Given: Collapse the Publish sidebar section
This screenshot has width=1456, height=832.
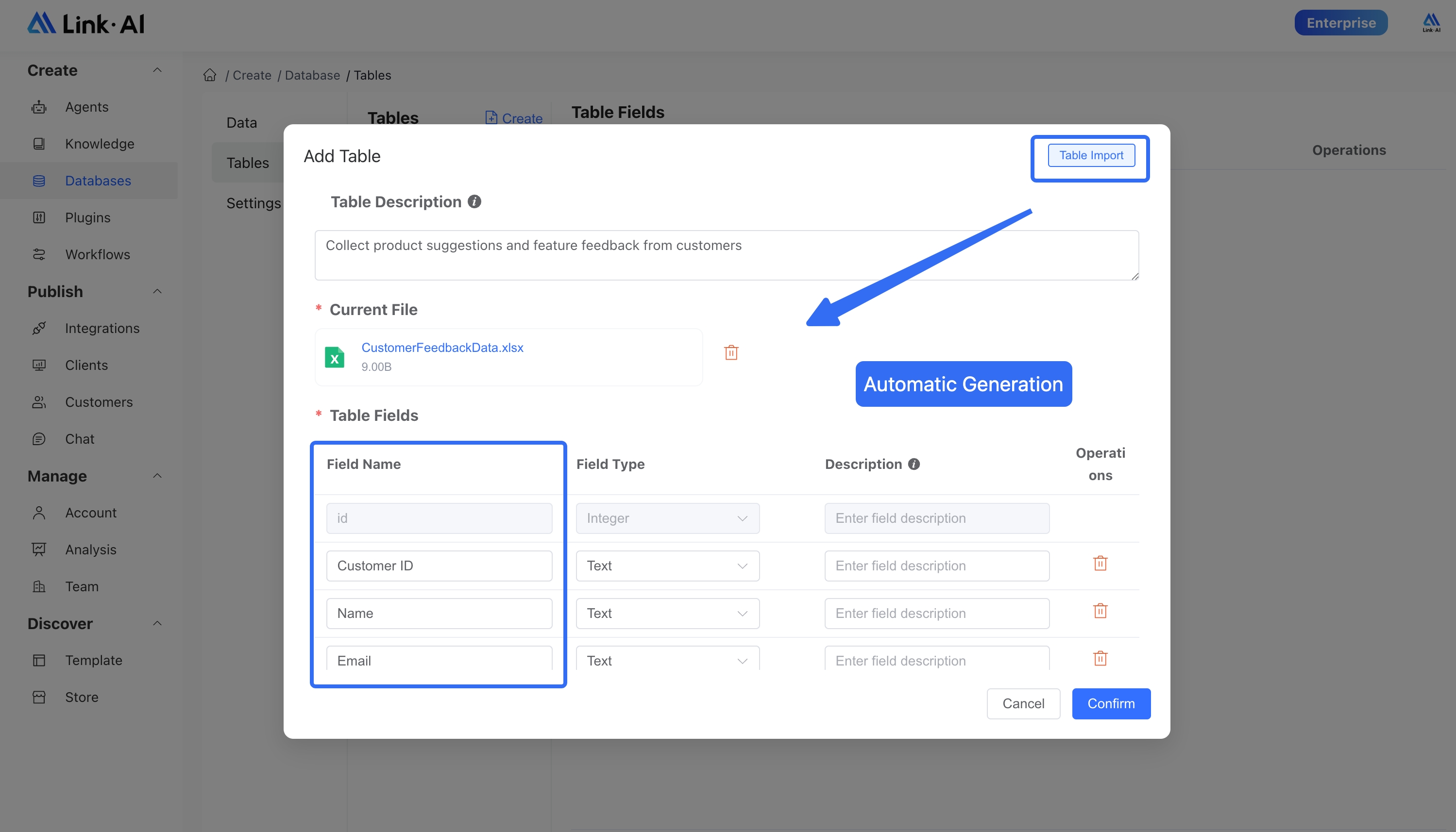Looking at the screenshot, I should click(157, 291).
